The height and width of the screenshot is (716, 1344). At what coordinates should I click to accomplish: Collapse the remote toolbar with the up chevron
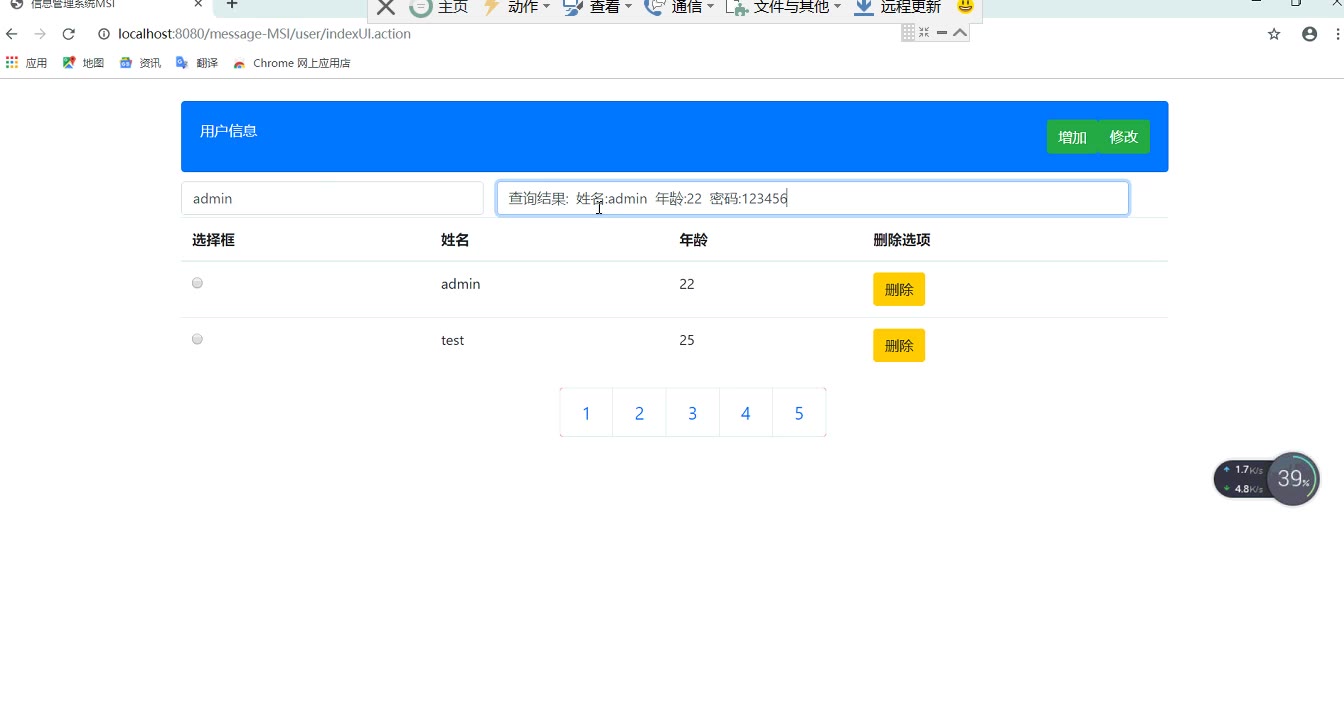pos(960,33)
